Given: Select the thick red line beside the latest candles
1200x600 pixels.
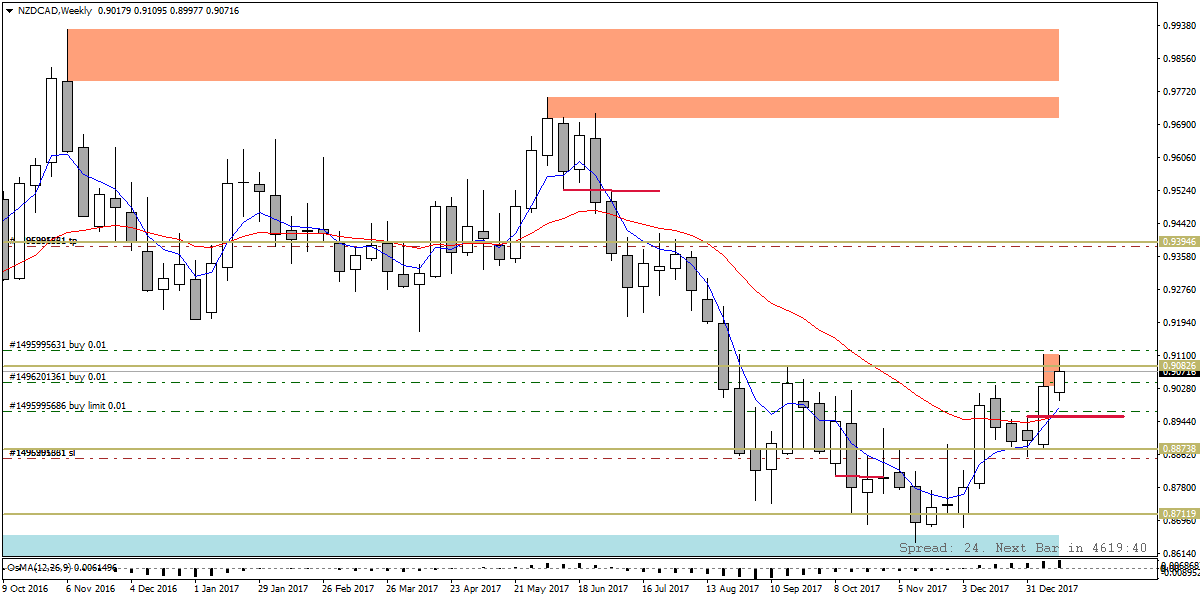Looking at the screenshot, I should pyautogui.click(x=1075, y=416).
